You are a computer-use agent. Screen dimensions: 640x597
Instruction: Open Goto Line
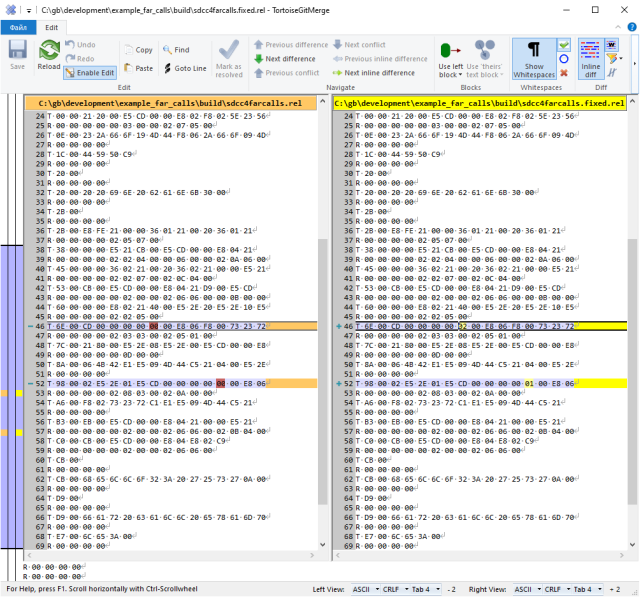185,68
